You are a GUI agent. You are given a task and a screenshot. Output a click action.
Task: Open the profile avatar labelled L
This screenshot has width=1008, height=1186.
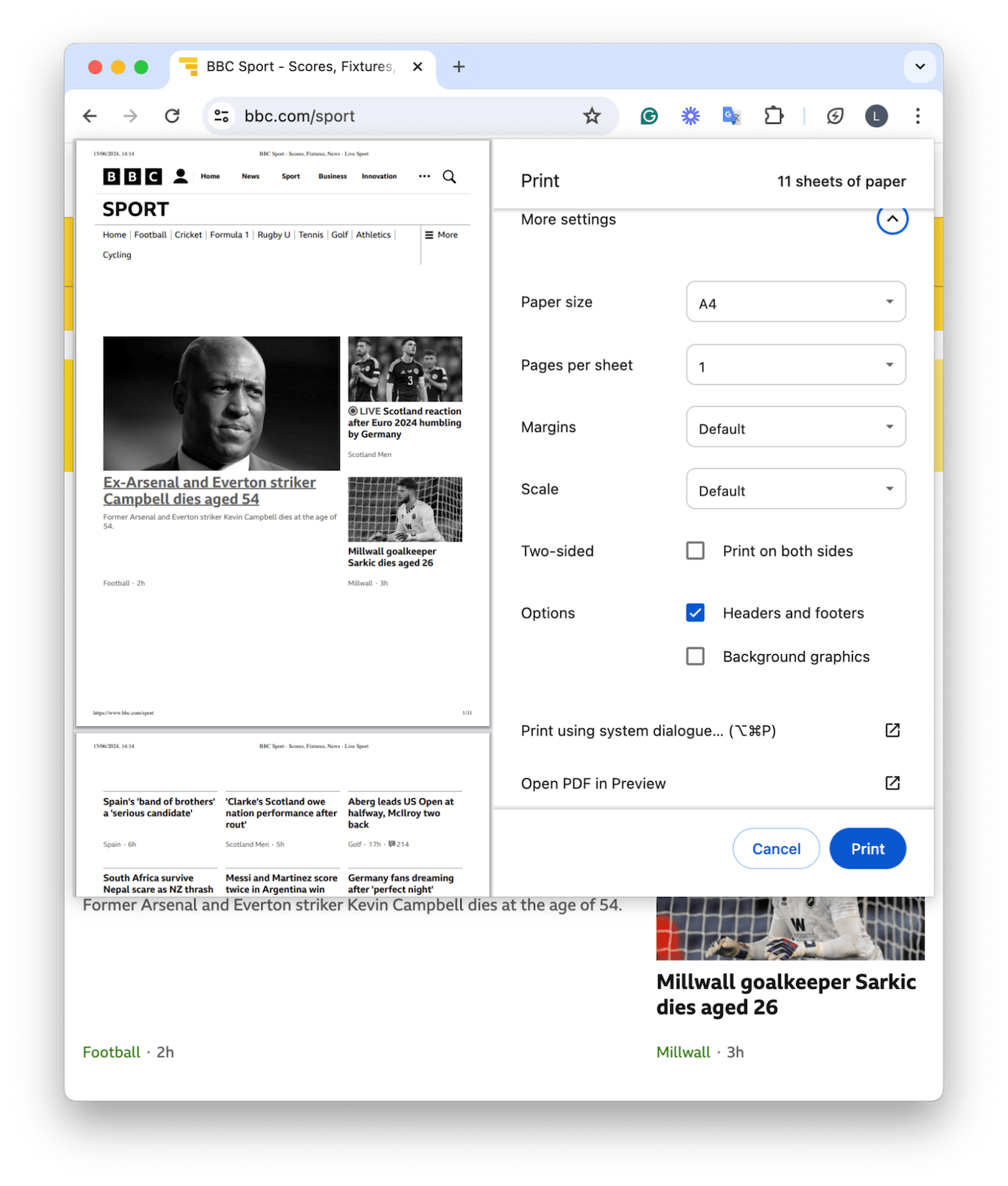point(876,116)
